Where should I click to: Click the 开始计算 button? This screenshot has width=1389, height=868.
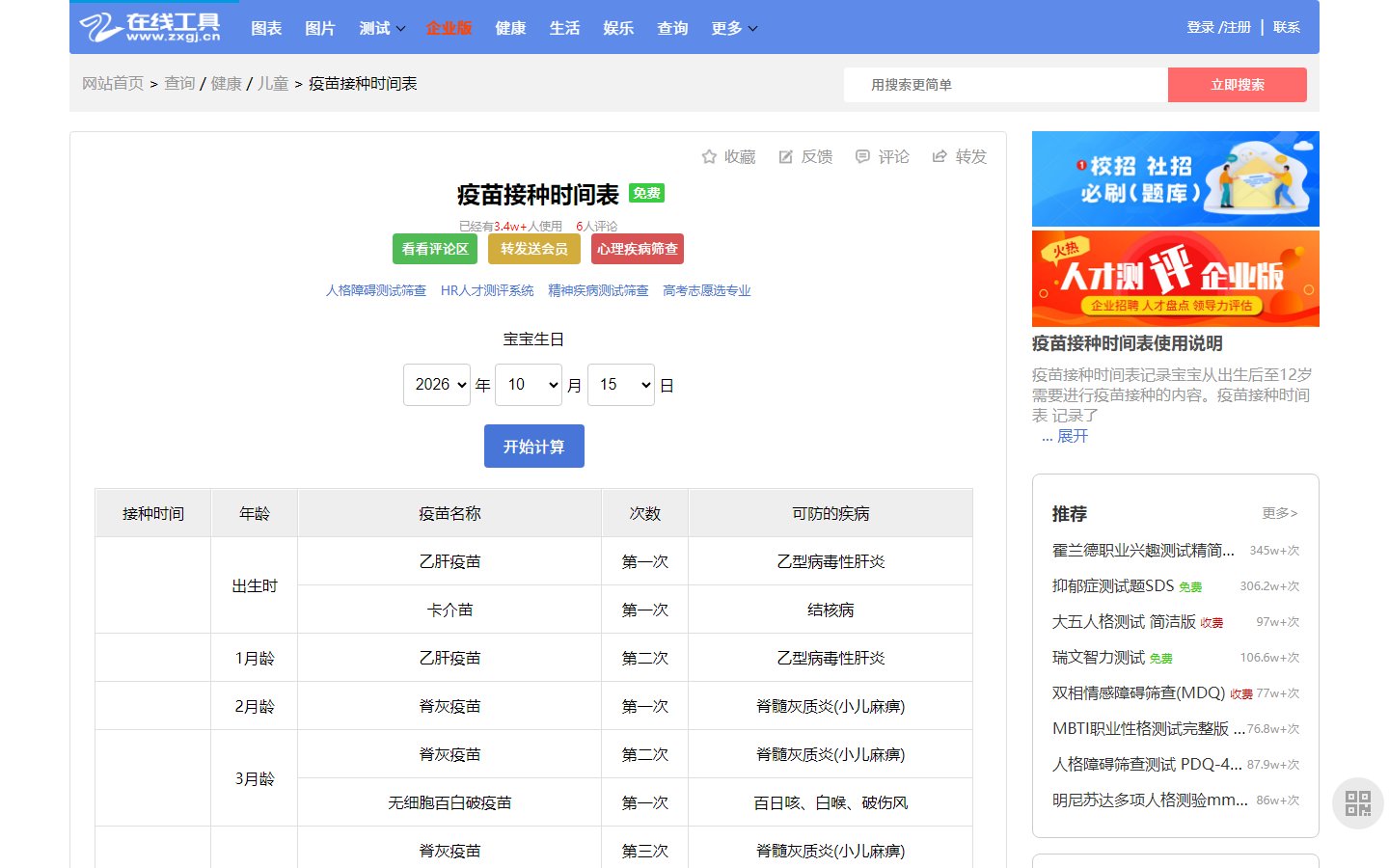pyautogui.click(x=534, y=447)
